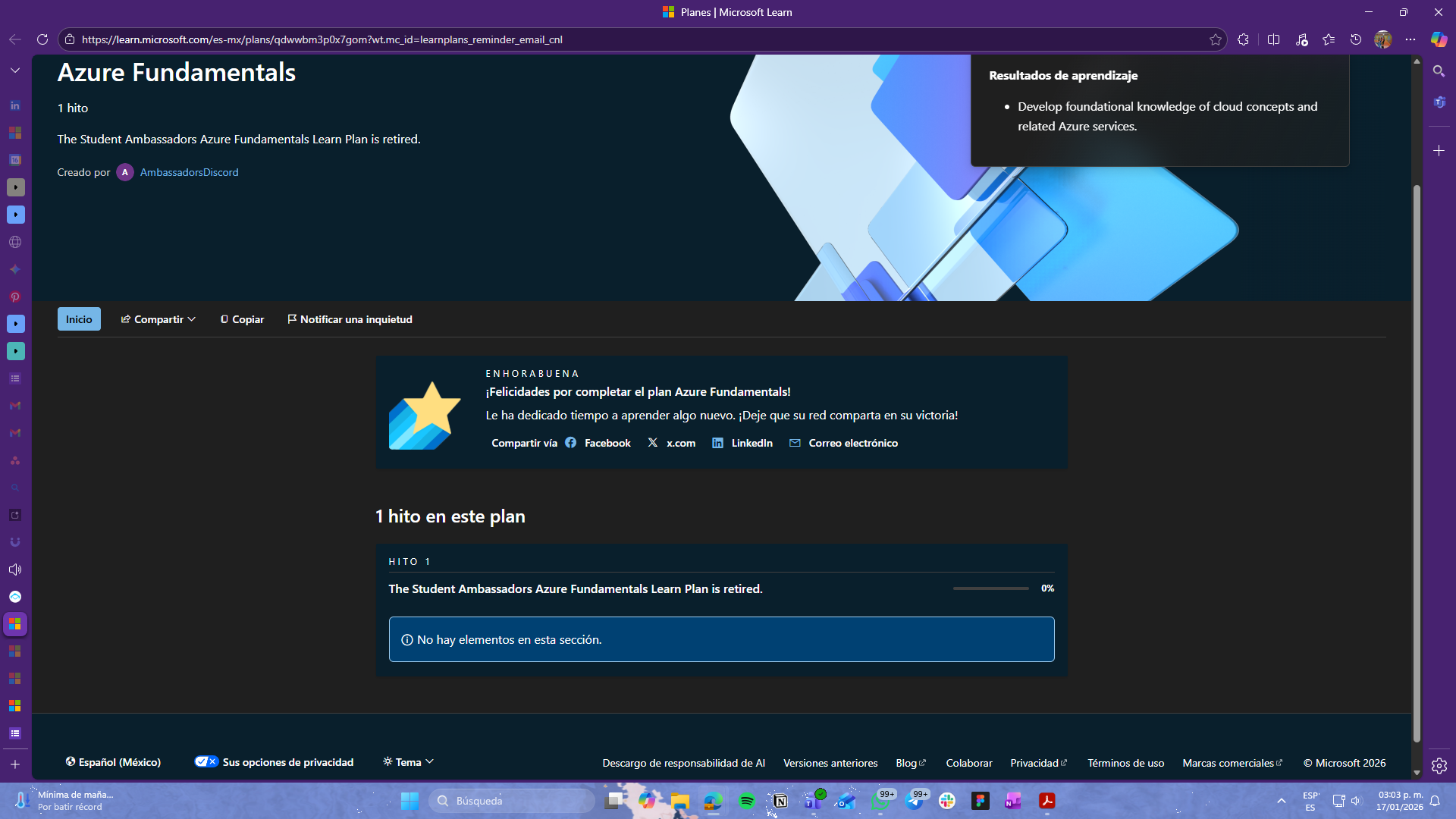
Task: Open split screen view
Action: click(1273, 39)
